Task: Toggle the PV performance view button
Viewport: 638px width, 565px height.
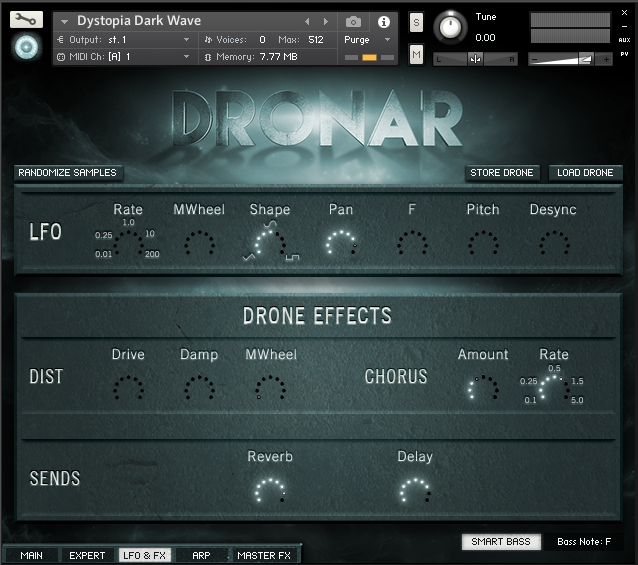Action: click(x=624, y=54)
